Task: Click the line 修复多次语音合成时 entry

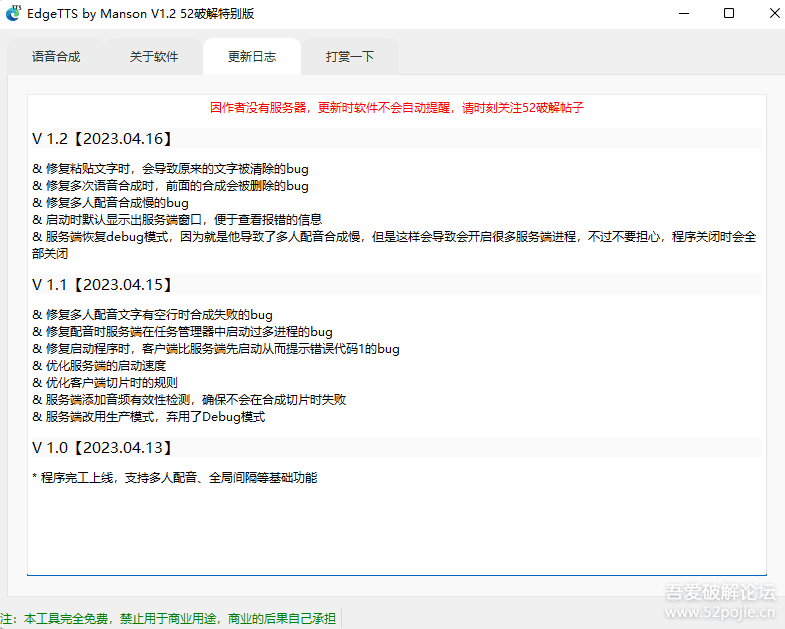Action: 170,186
